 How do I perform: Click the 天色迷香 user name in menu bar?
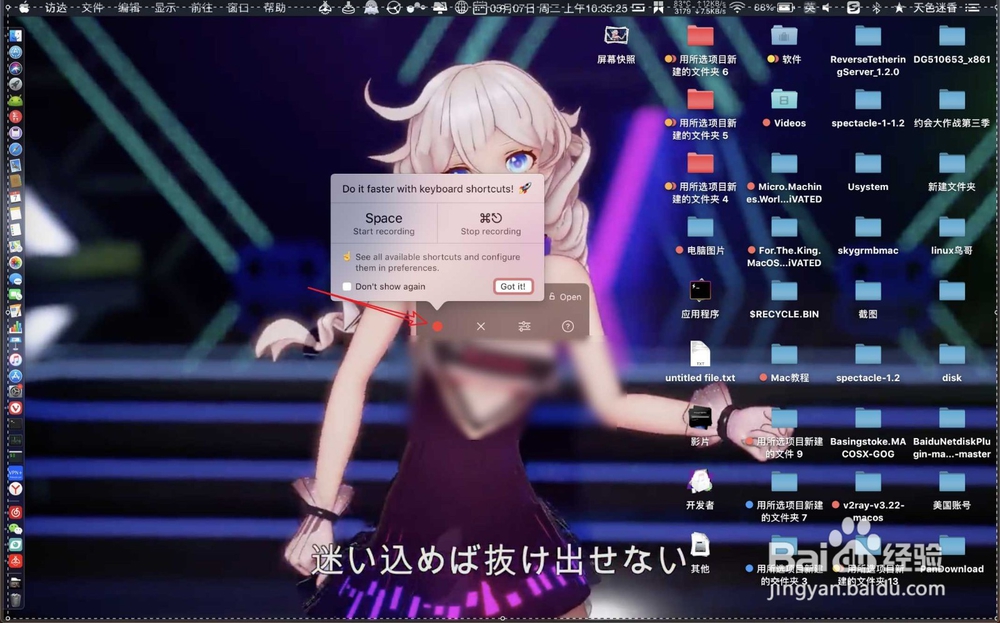coord(935,8)
